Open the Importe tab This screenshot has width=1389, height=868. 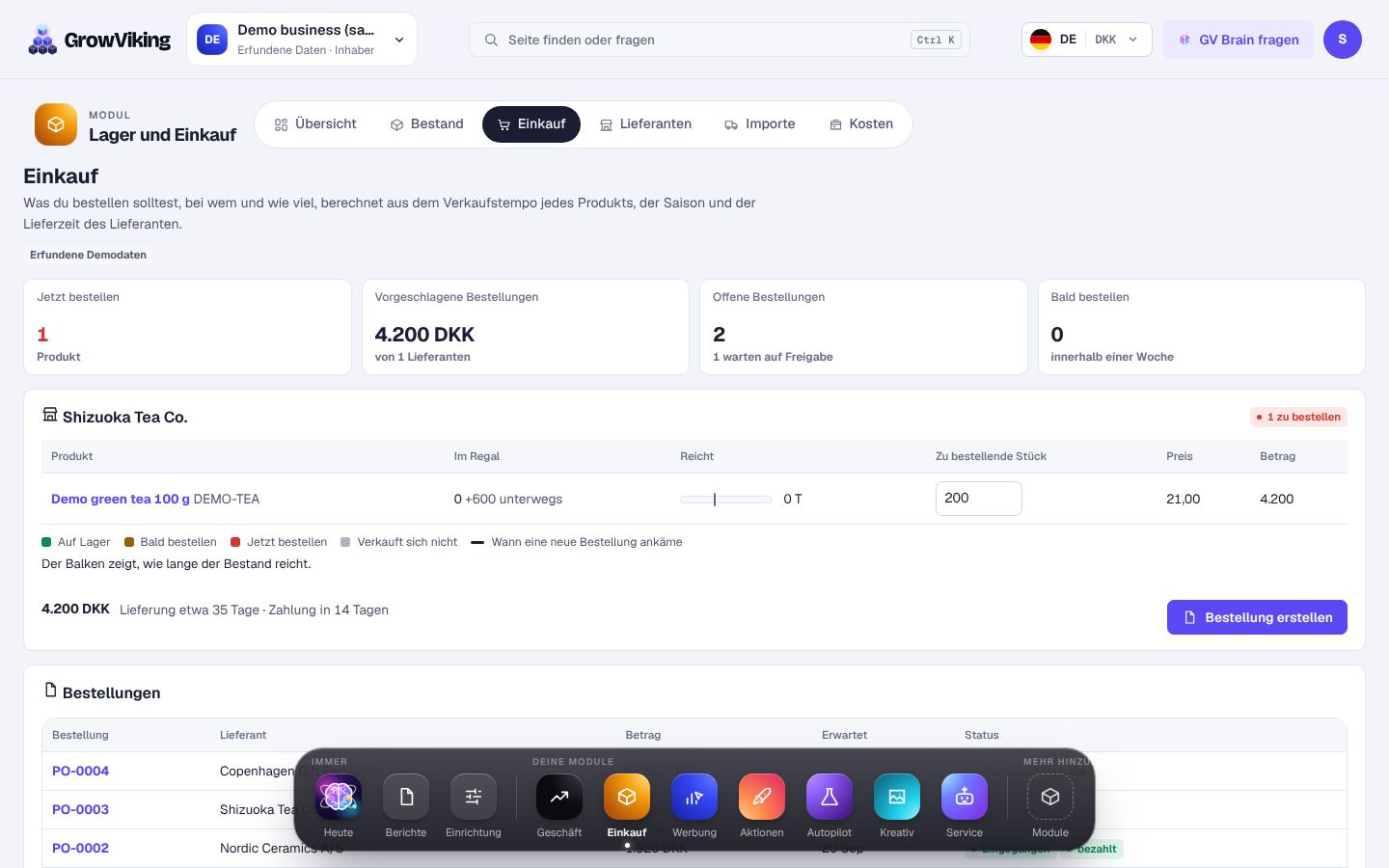(759, 124)
